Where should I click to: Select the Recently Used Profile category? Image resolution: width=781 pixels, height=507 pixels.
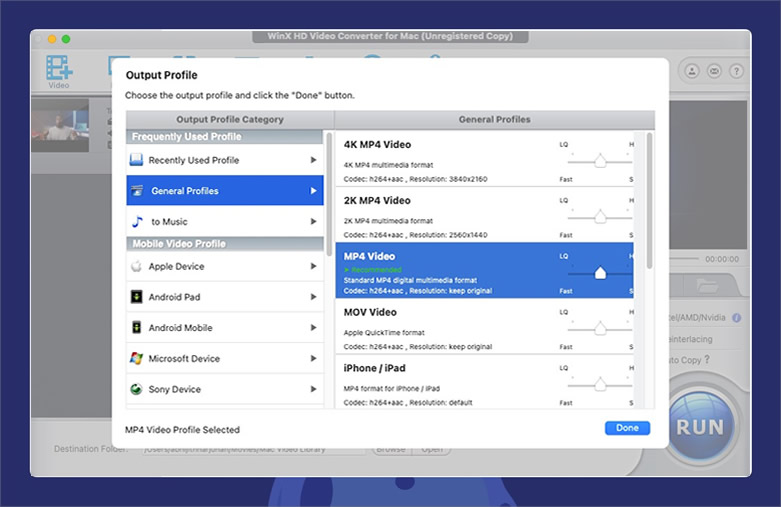[x=225, y=160]
